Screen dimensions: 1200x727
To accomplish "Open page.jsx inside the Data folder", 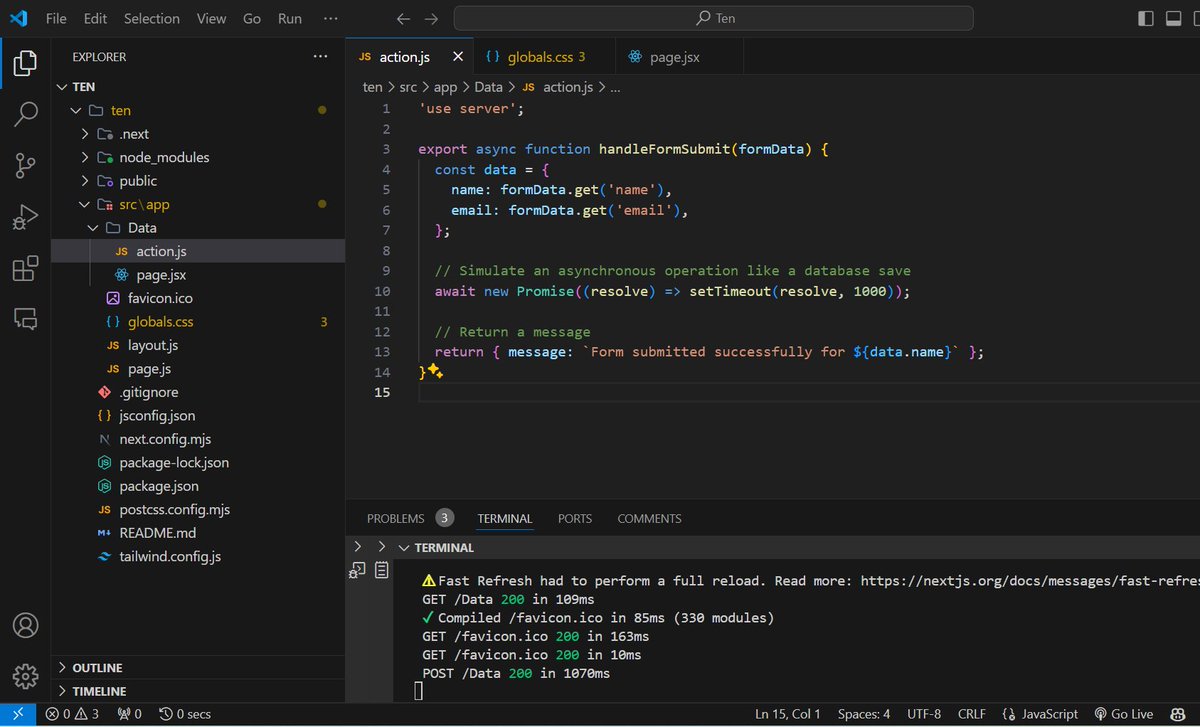I will [x=161, y=275].
